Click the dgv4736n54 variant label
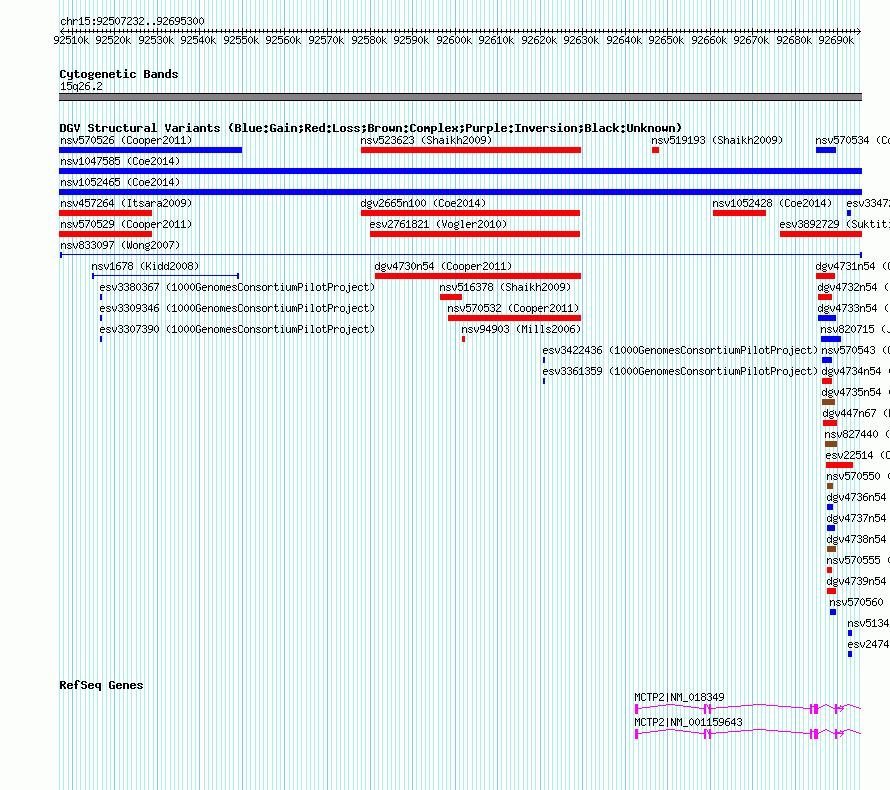The image size is (890, 790). click(857, 497)
